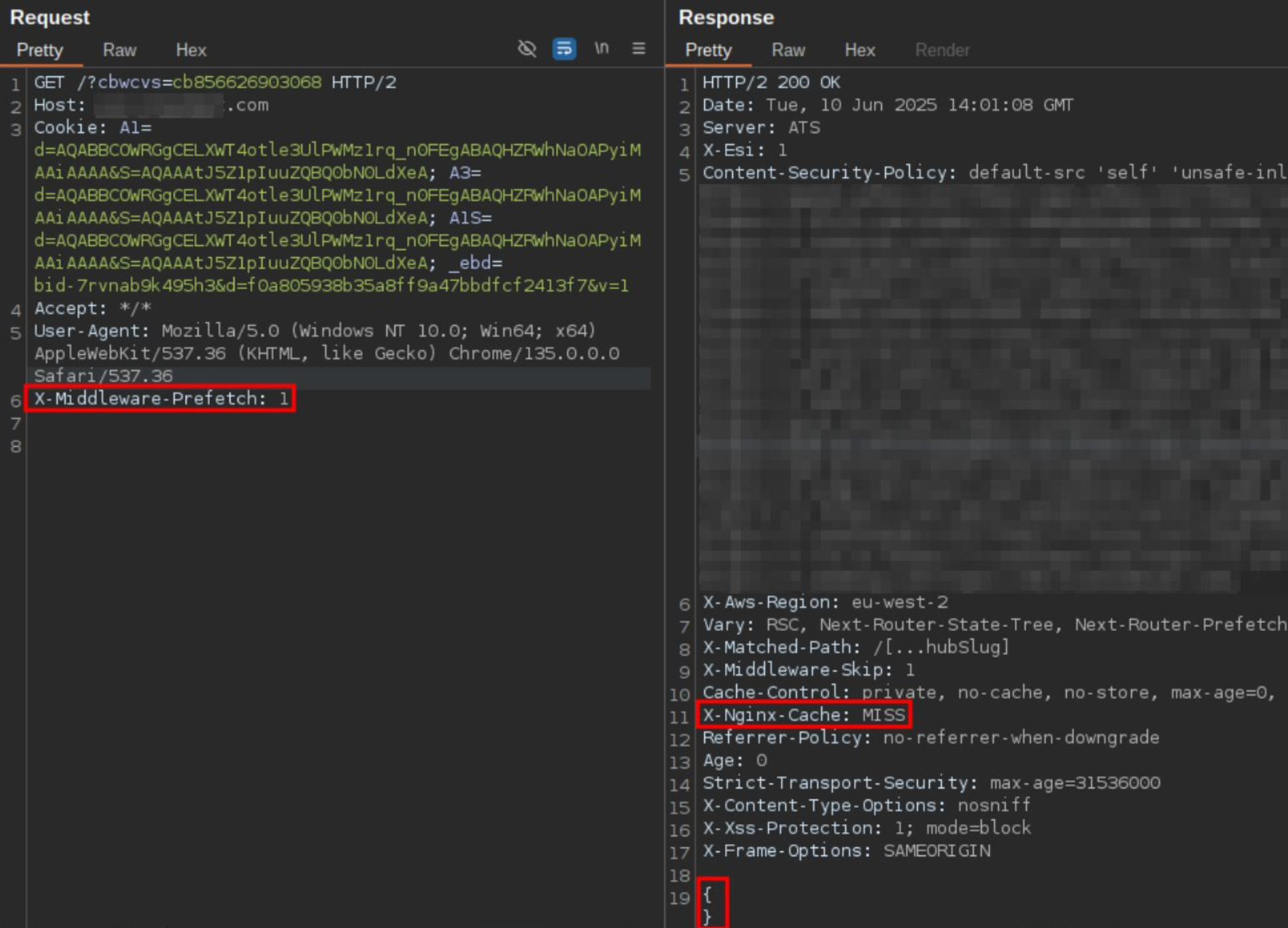Click the Request panel title

pos(50,17)
